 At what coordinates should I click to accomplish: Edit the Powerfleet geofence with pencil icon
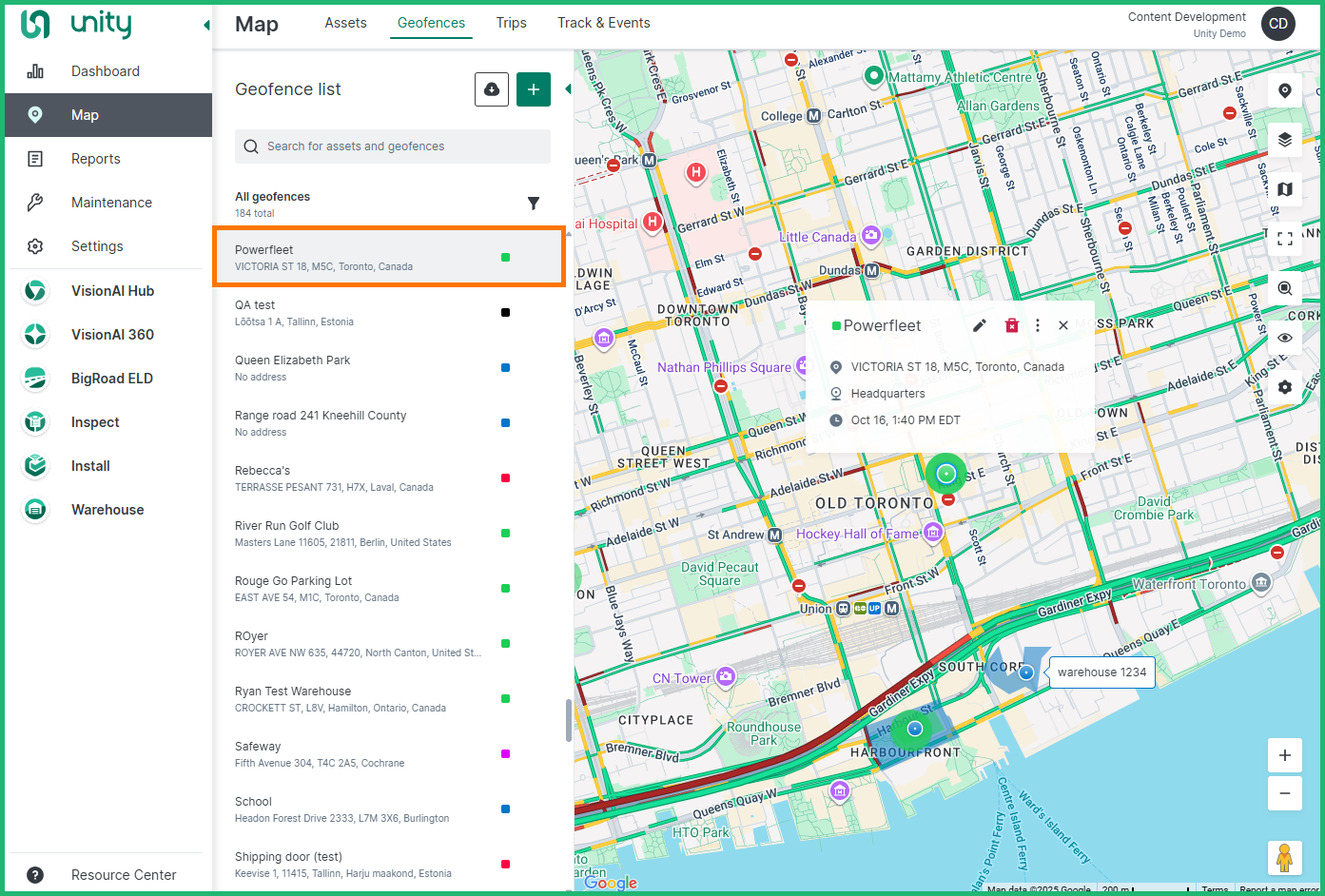(x=980, y=325)
